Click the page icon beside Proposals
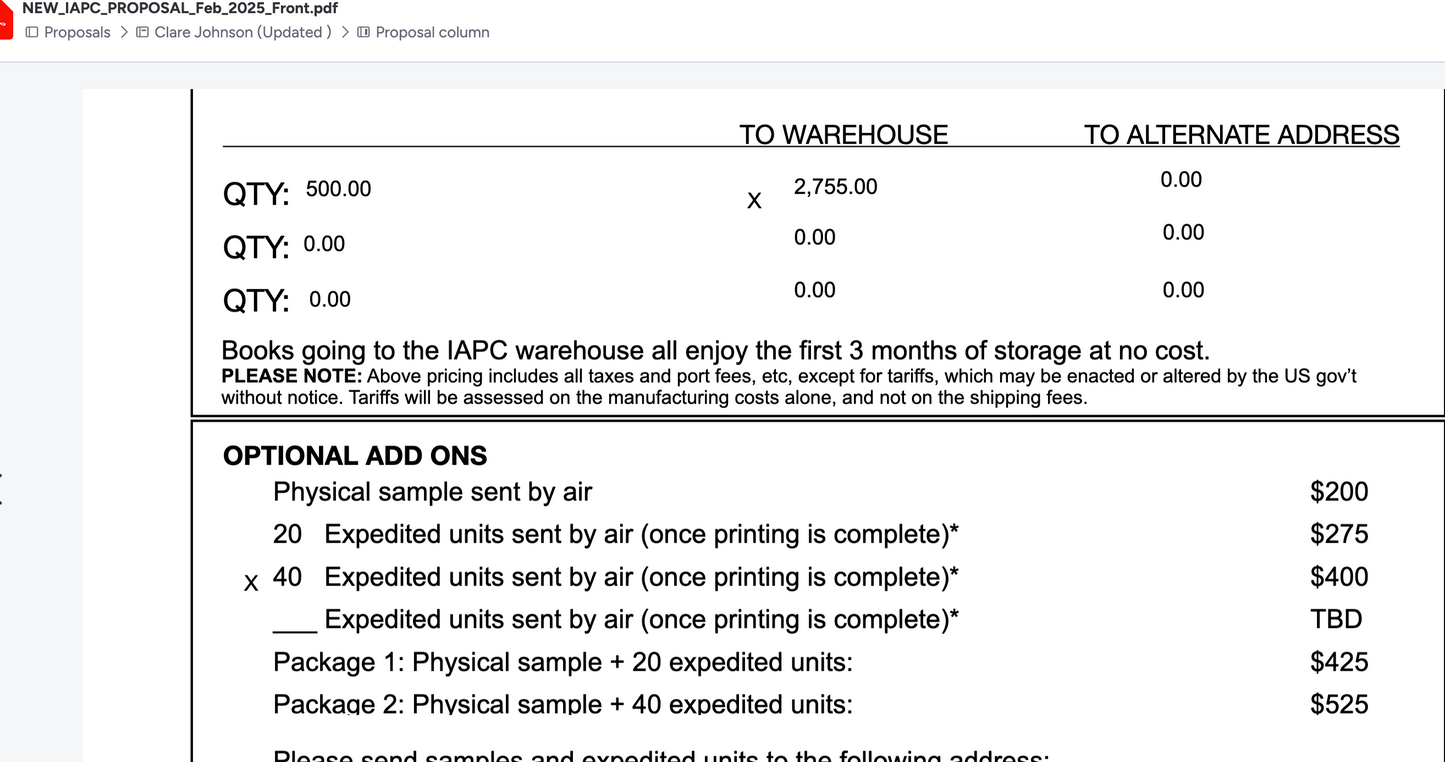The height and width of the screenshot is (762, 1445). click(32, 32)
